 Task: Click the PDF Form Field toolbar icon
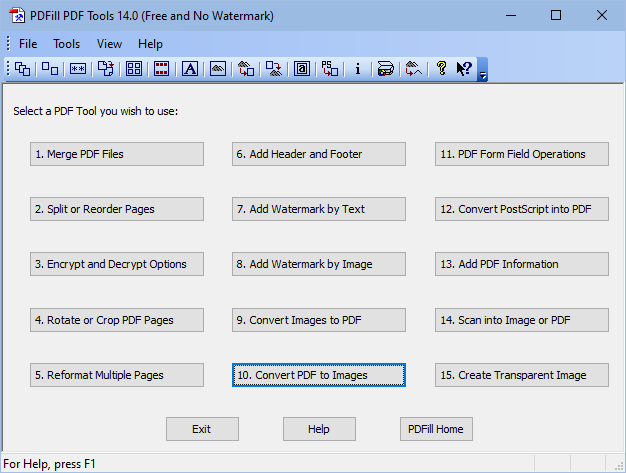[x=302, y=69]
